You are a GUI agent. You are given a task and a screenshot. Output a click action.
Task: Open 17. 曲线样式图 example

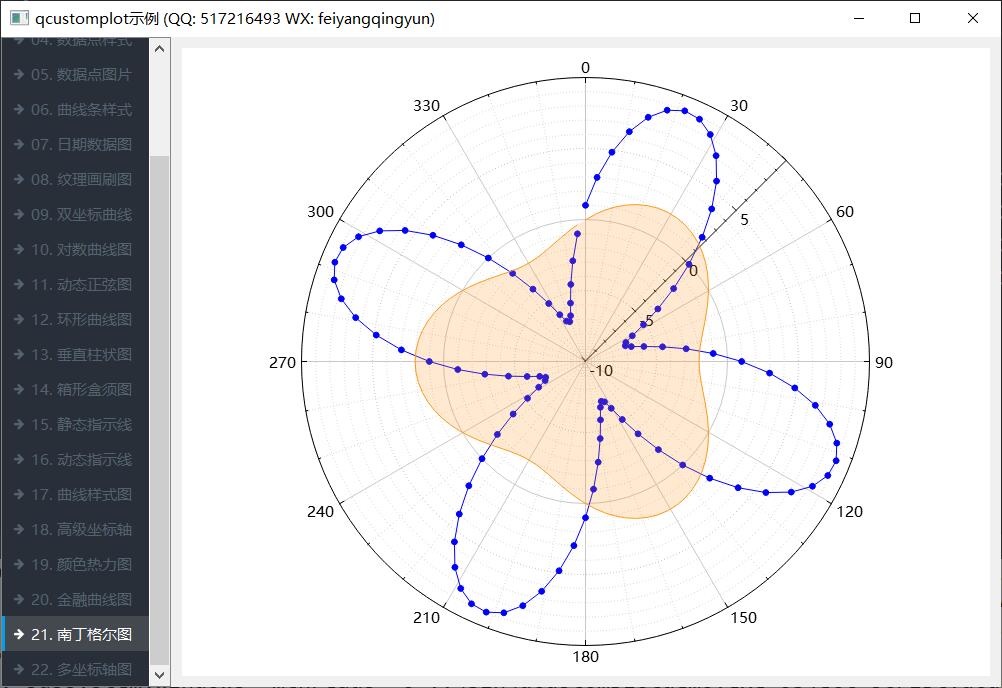coord(80,495)
